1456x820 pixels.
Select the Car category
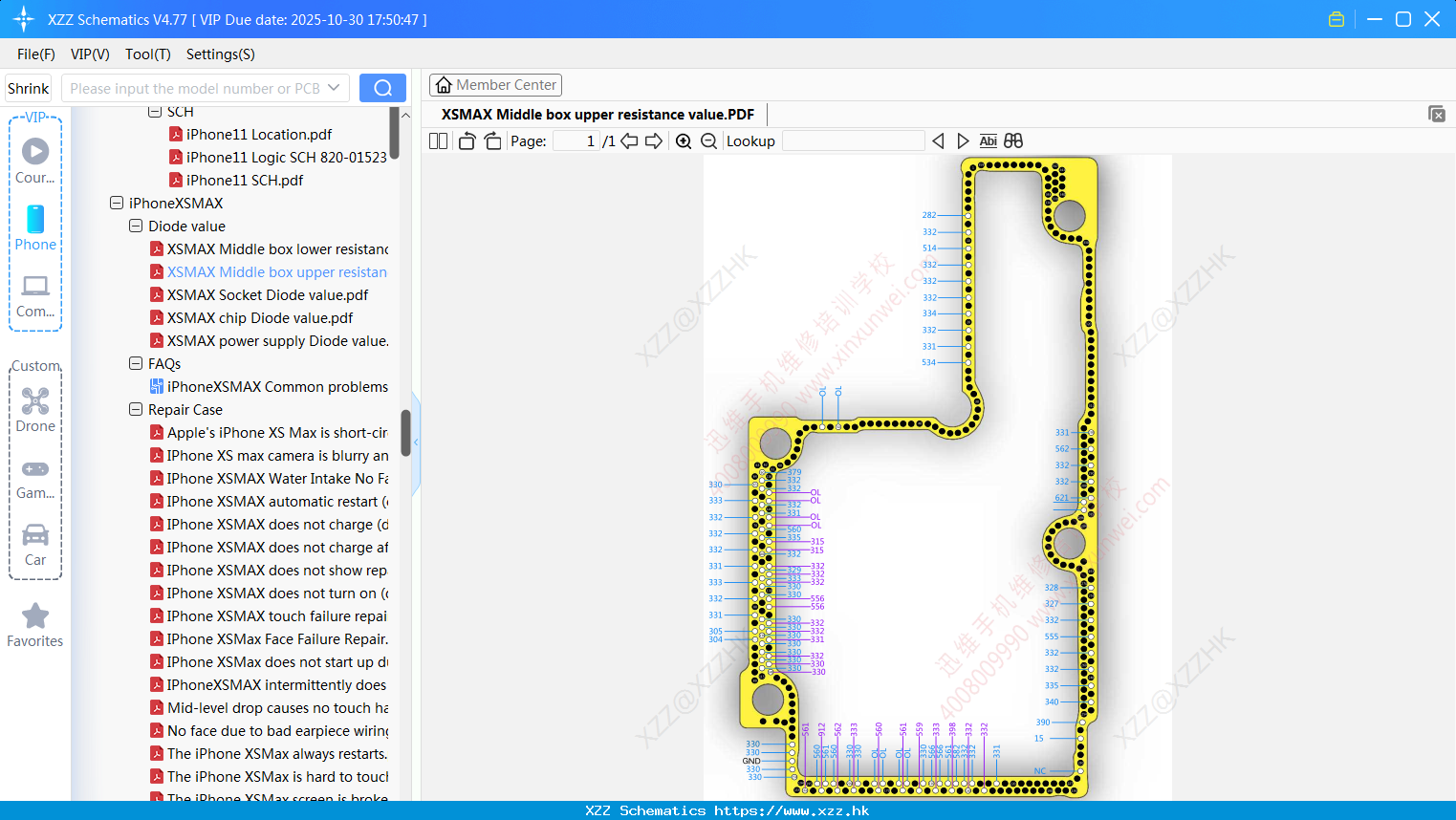point(35,545)
